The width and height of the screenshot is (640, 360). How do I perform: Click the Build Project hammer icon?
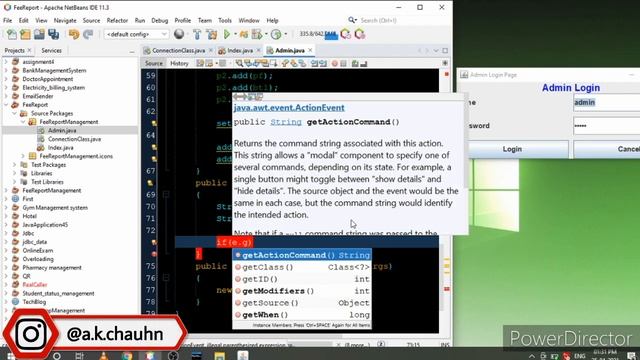coord(197,35)
